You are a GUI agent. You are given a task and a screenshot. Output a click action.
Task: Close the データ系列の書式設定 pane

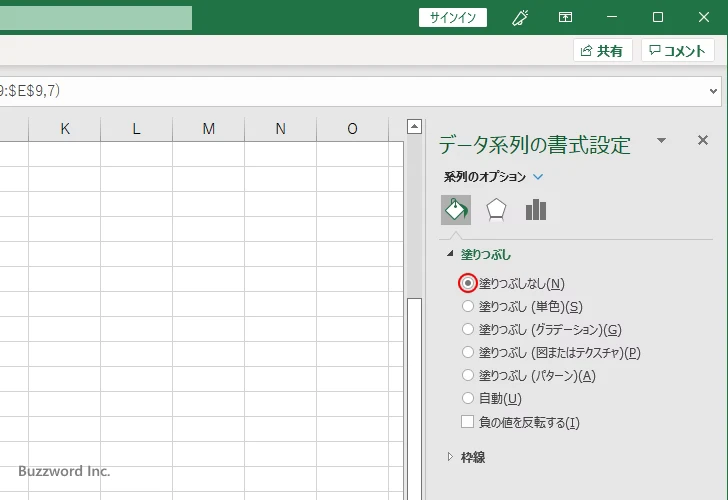(703, 140)
